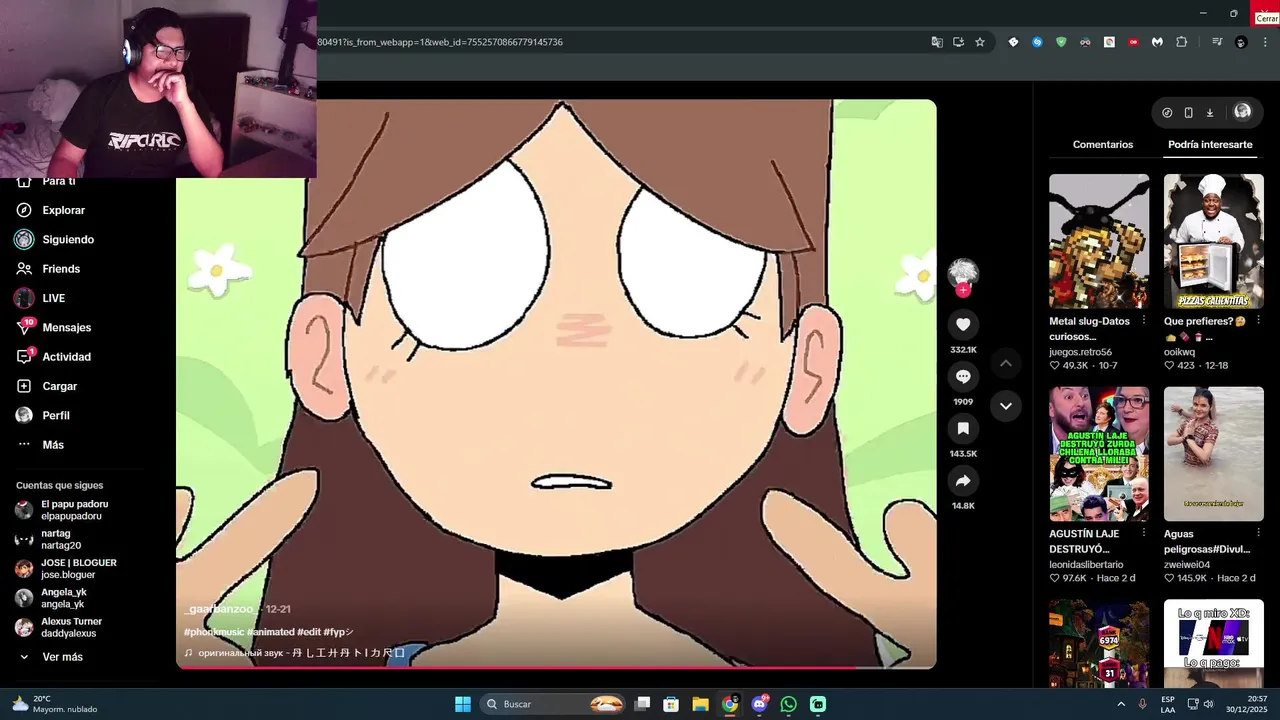Open the original sound music link
Screen dimensions: 1280x720
295,653
